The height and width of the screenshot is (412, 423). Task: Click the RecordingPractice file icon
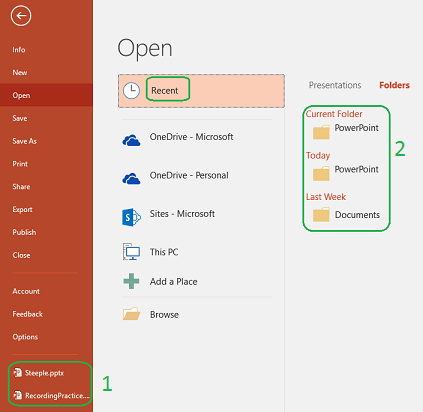17,395
